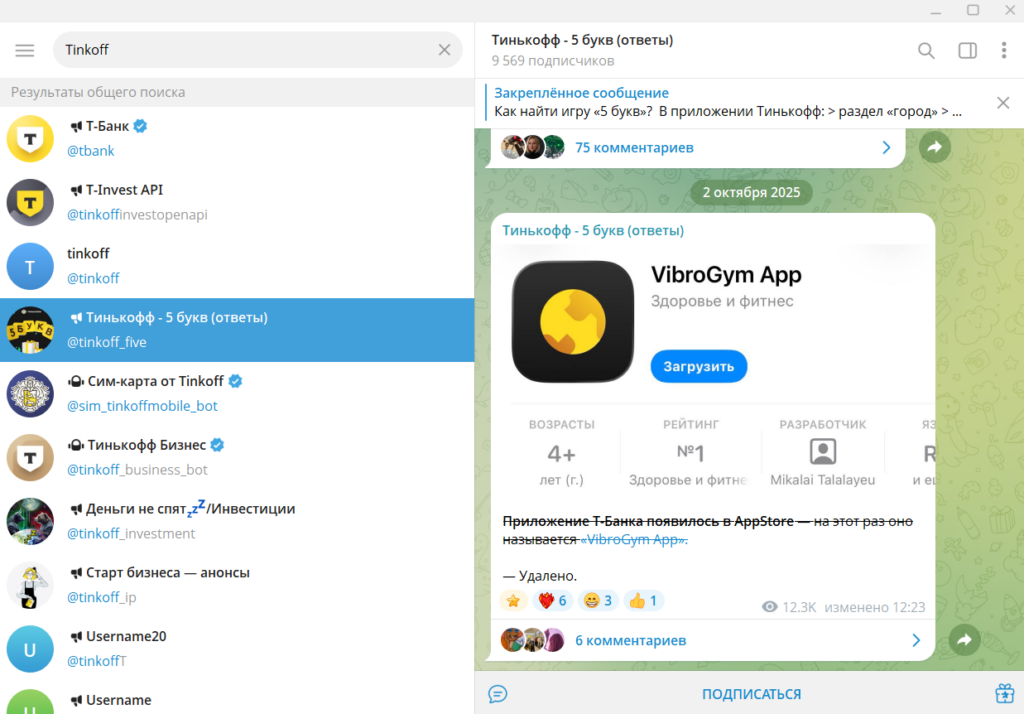The height and width of the screenshot is (714, 1024).
Task: Select Тинькофф - 5 букв (ответы) result
Action: tap(237, 330)
